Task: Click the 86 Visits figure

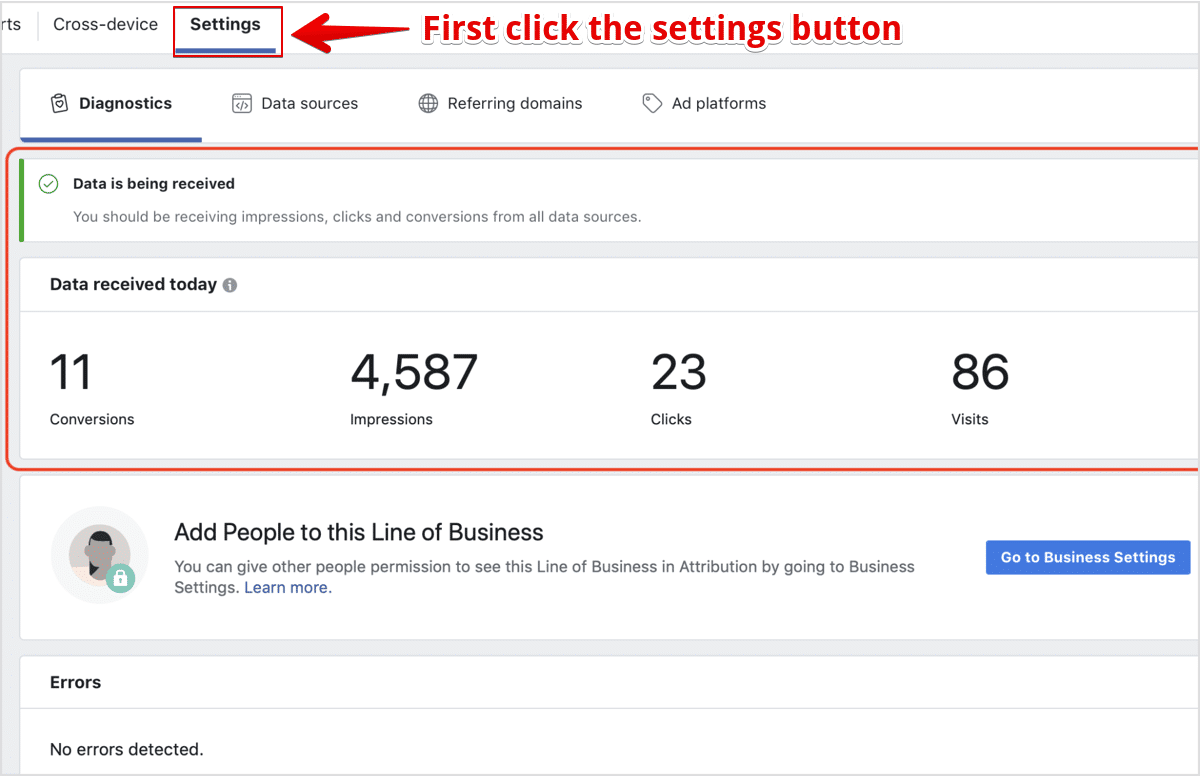Action: pos(980,372)
